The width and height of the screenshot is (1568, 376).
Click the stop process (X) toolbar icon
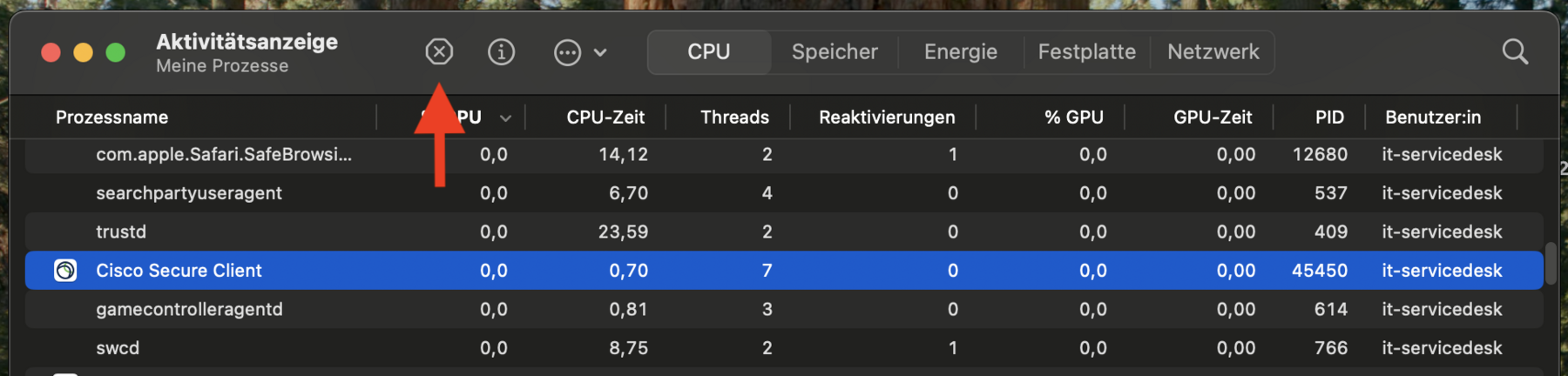click(x=439, y=52)
